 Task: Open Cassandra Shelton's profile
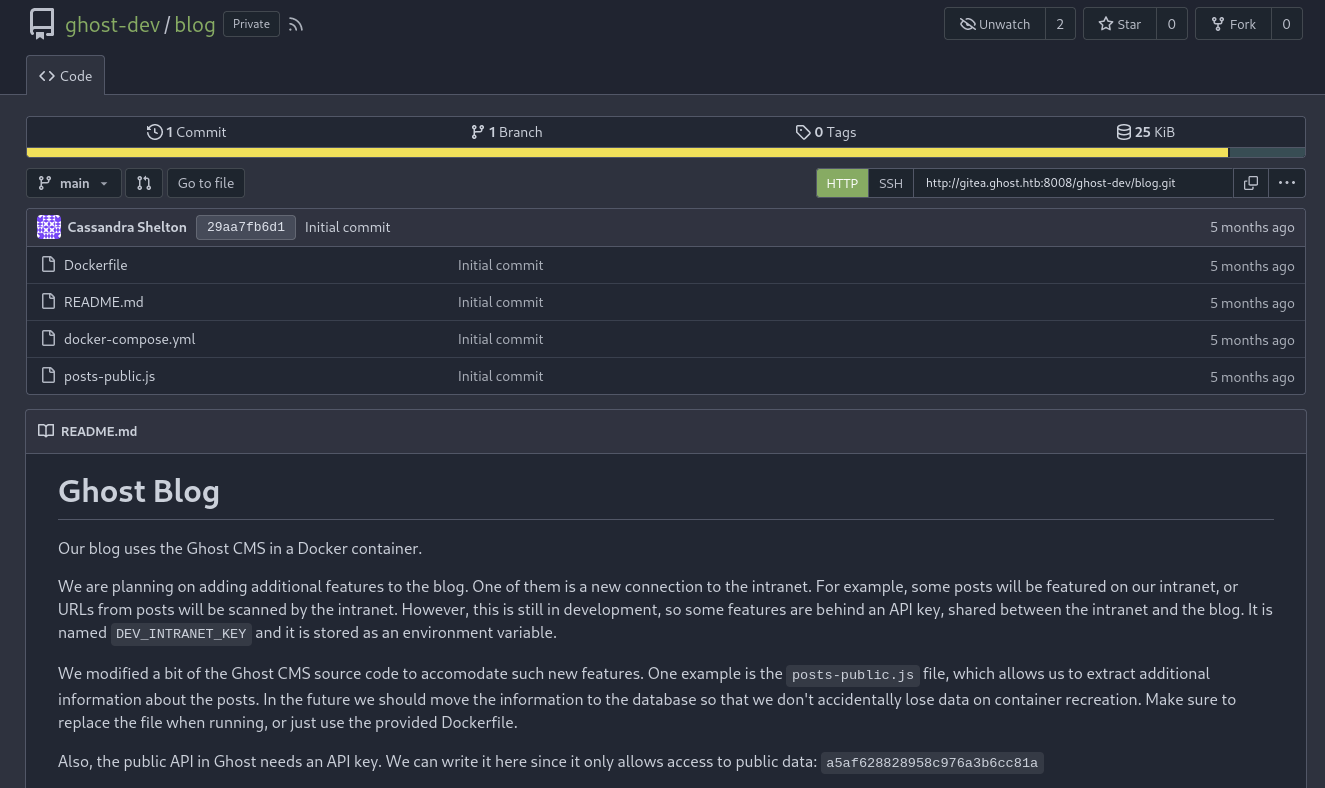pos(127,227)
